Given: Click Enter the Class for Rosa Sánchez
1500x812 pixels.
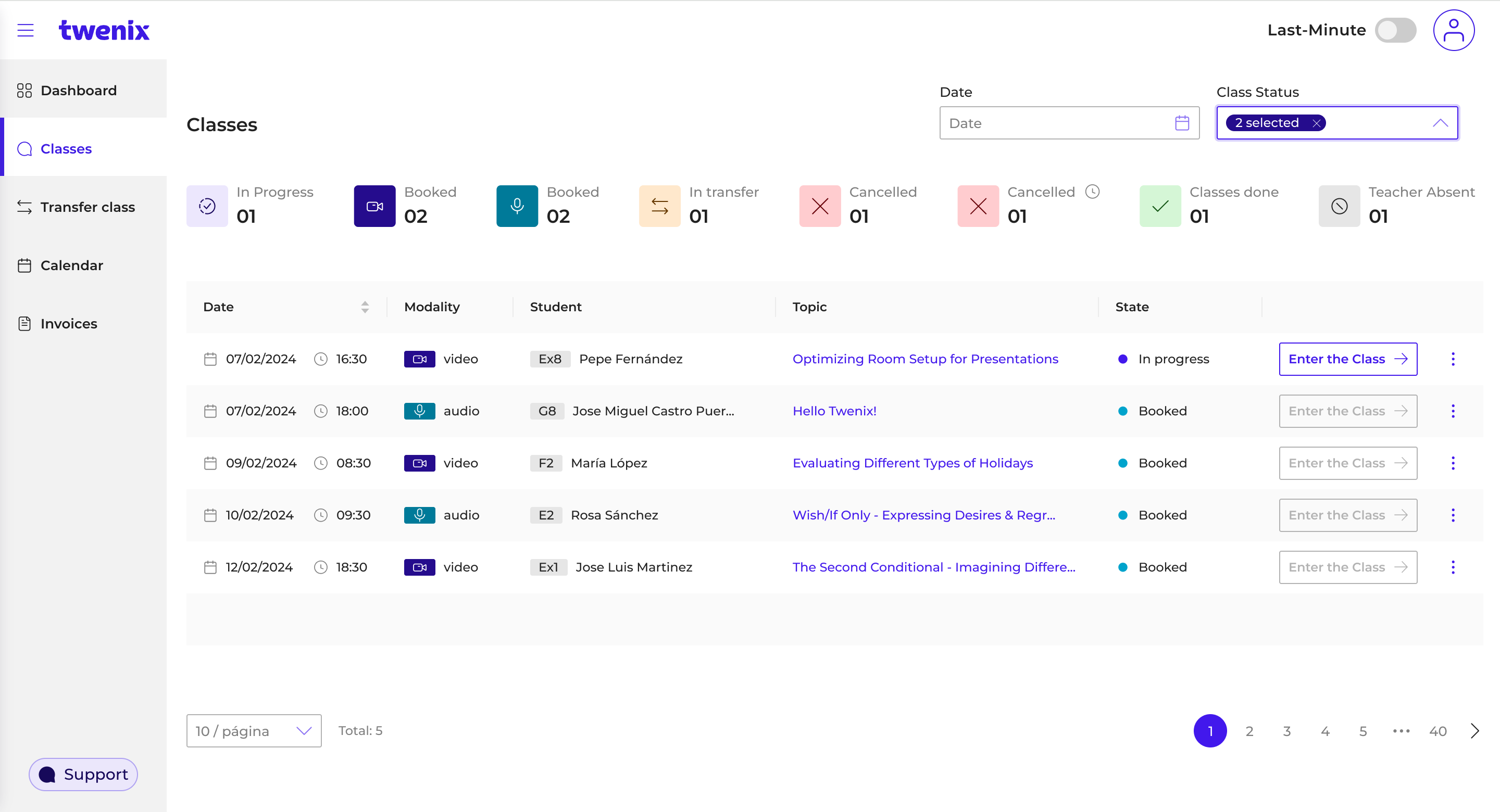Looking at the screenshot, I should [x=1348, y=515].
